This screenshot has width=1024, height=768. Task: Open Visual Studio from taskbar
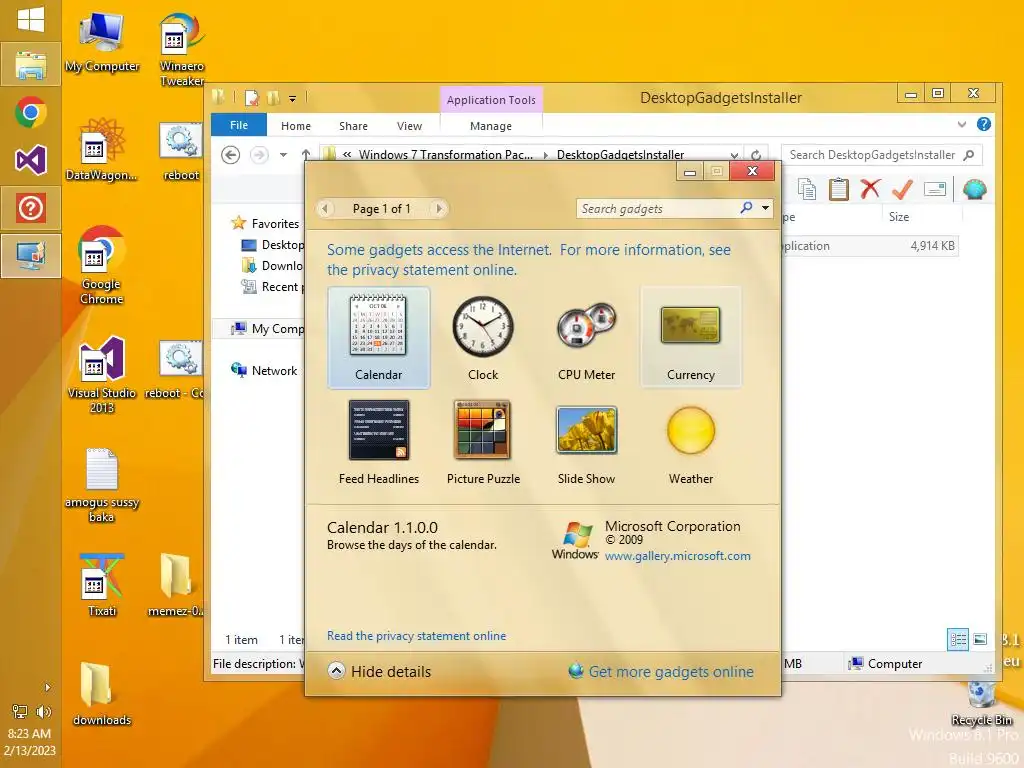(x=31, y=160)
